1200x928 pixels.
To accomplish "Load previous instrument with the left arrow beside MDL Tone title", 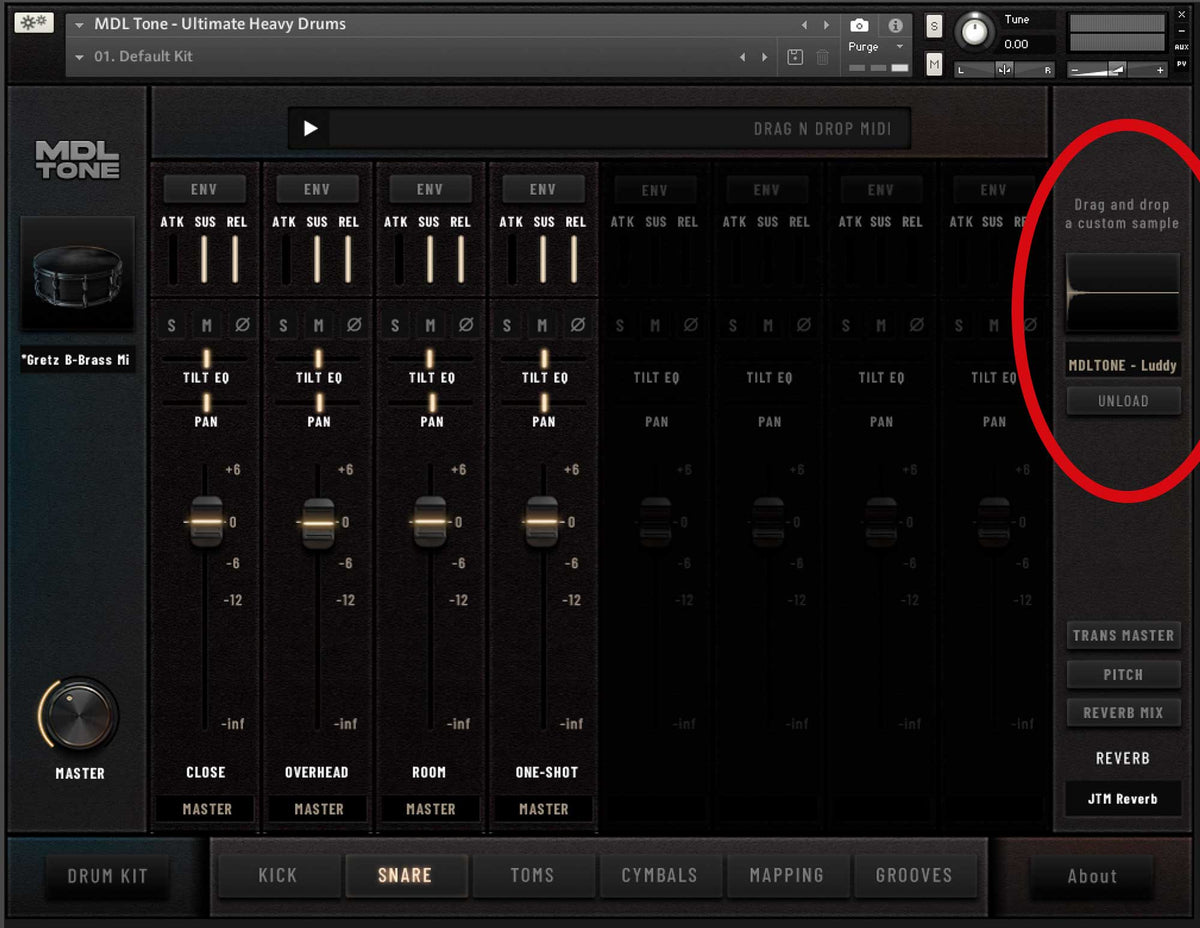I will 804,25.
